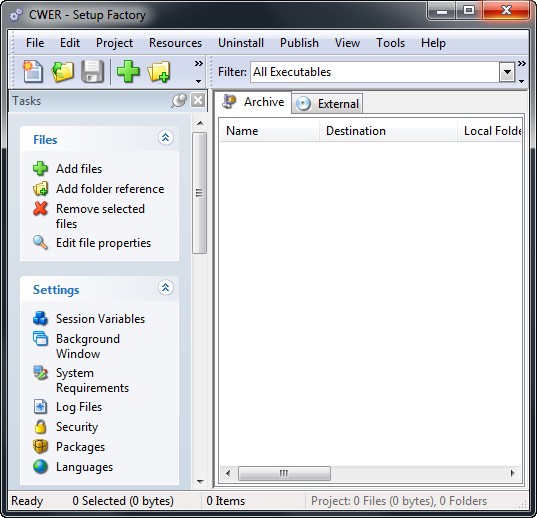This screenshot has width=537, height=518.
Task: Click the Save floppy disk icon
Action: 92,72
